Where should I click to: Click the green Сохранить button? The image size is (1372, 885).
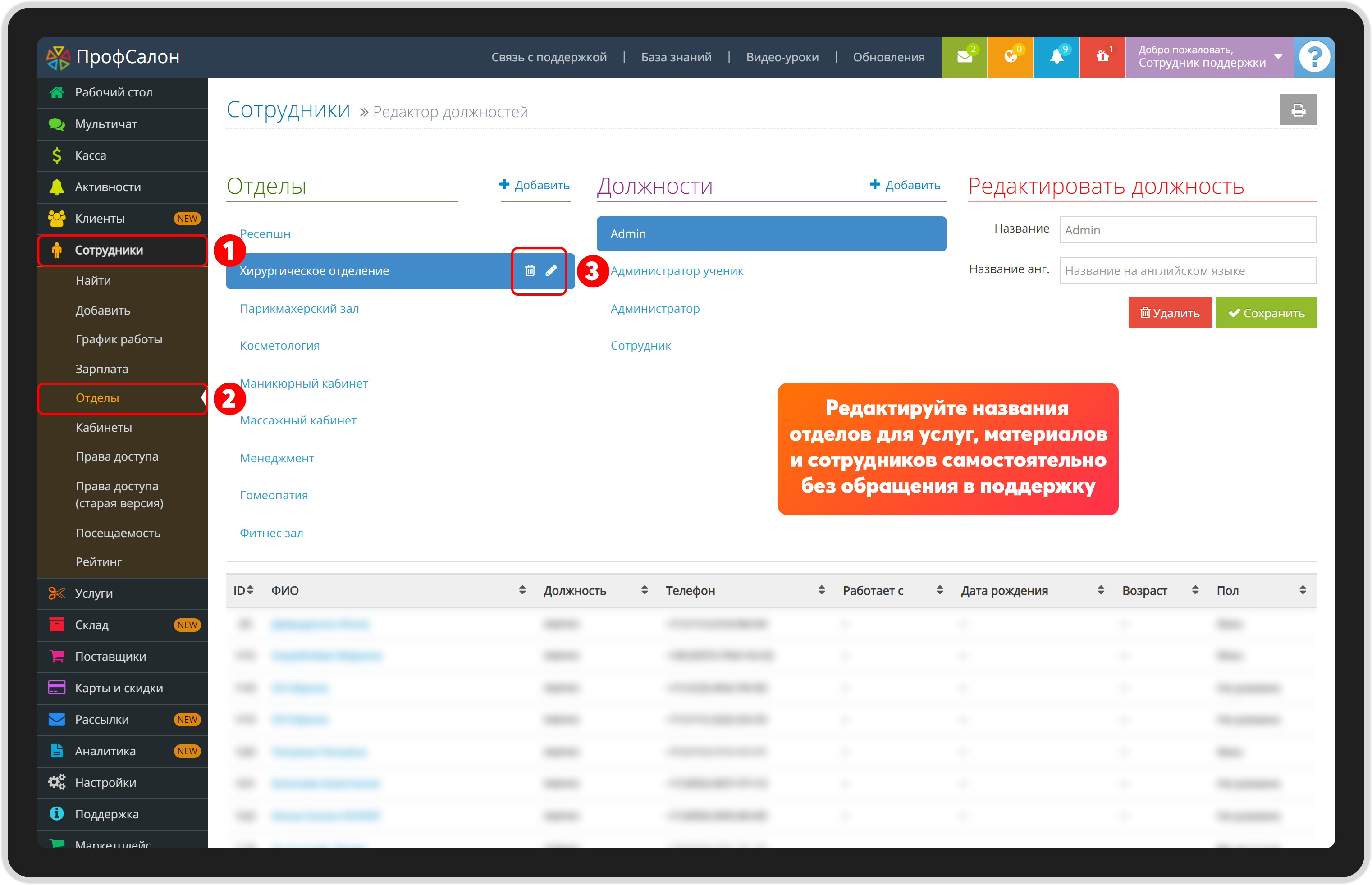pyautogui.click(x=1266, y=313)
